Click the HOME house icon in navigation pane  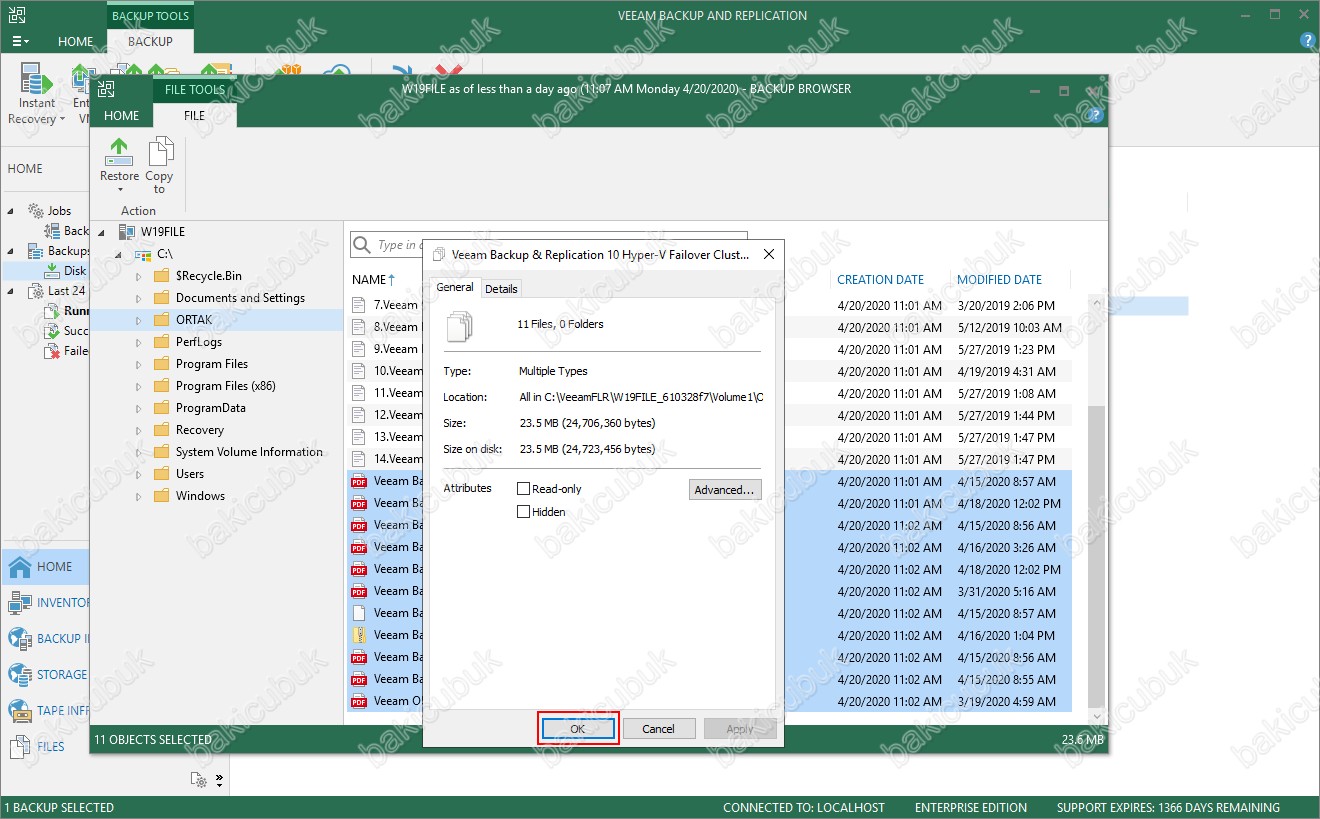coord(19,567)
